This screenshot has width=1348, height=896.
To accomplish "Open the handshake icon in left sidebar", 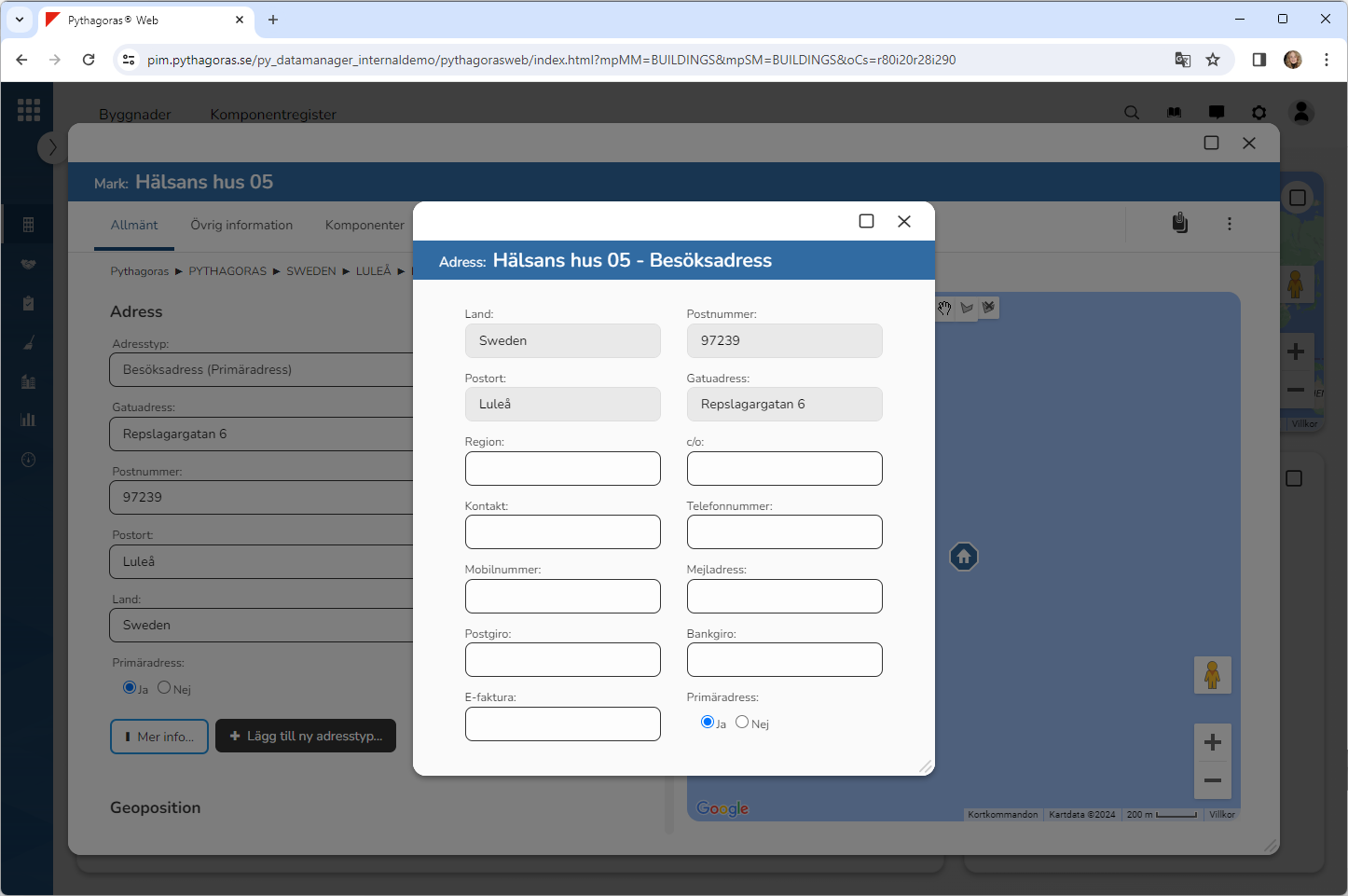I will pyautogui.click(x=28, y=265).
